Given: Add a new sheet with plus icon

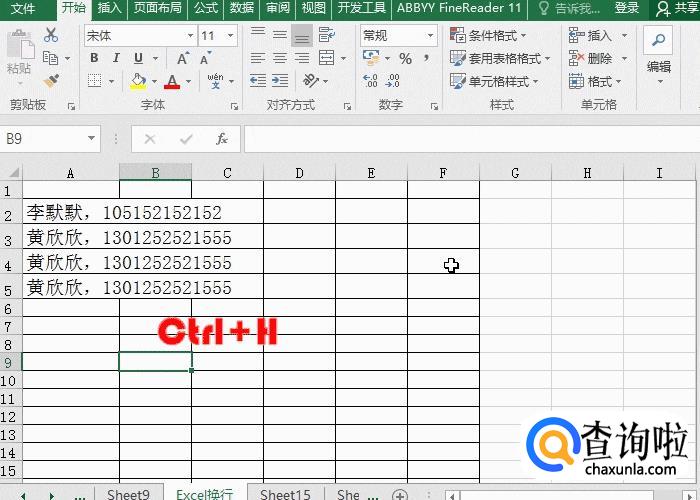Looking at the screenshot, I should click(x=400, y=495).
